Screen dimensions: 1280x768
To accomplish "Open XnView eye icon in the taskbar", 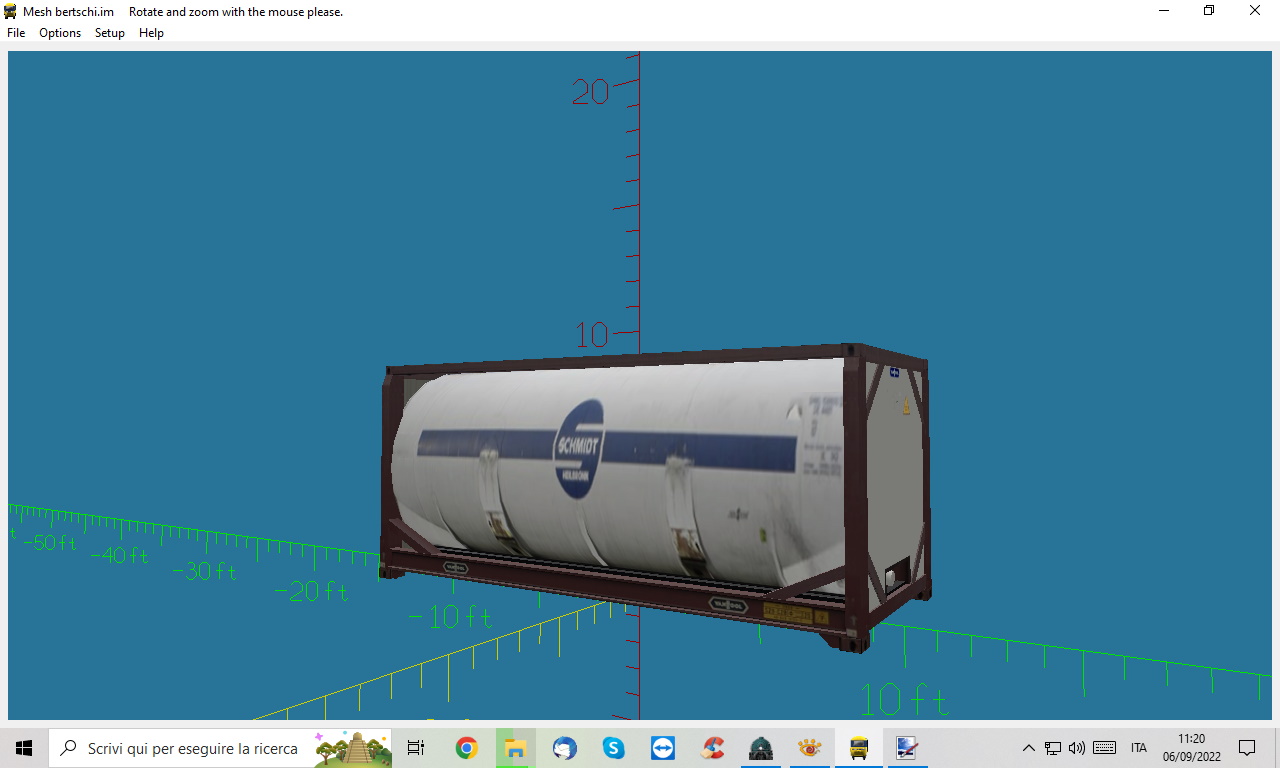I will click(x=809, y=748).
